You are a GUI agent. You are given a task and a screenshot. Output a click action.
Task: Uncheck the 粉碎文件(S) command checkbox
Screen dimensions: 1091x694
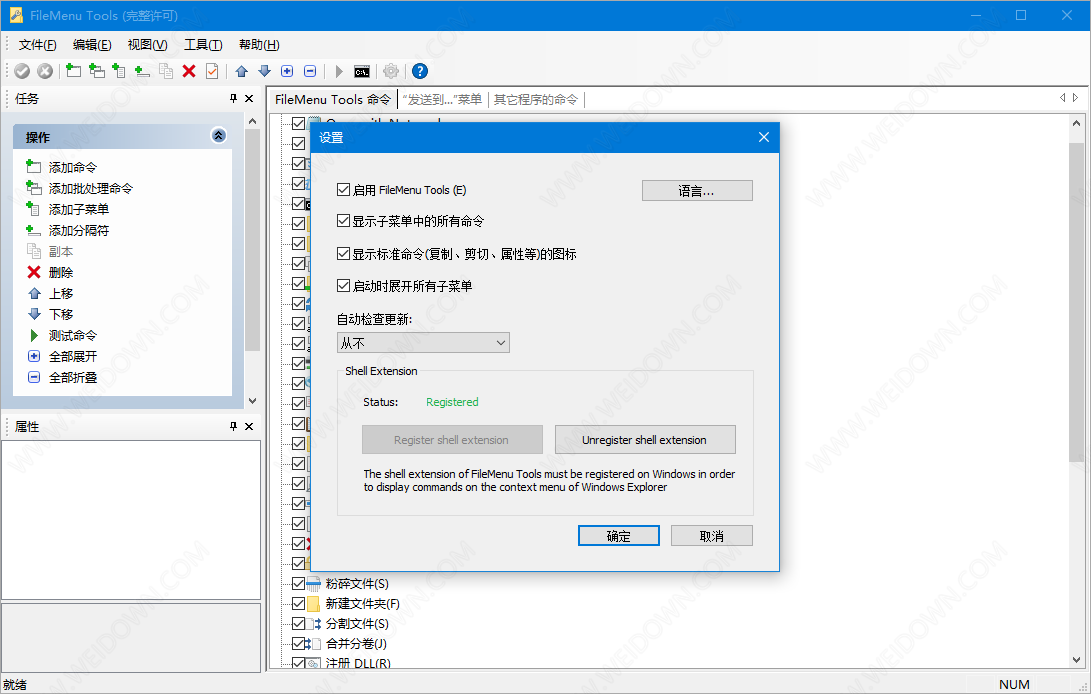click(298, 583)
